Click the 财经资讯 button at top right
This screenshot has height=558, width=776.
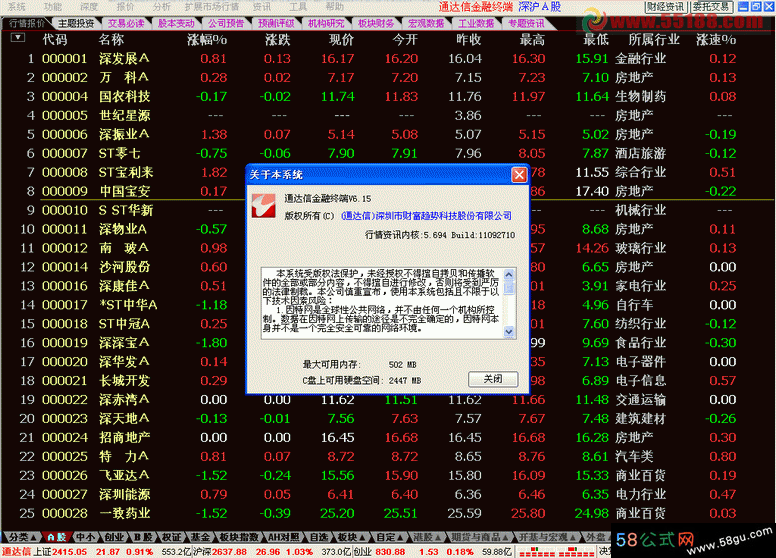666,7
